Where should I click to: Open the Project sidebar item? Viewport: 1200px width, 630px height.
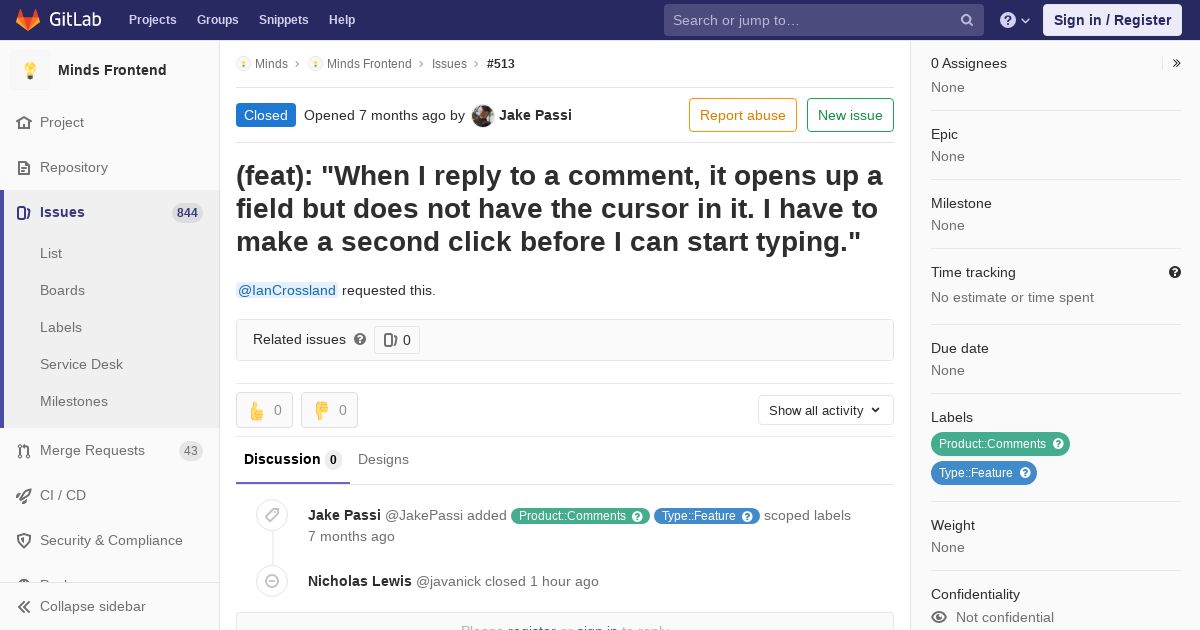pos(62,122)
